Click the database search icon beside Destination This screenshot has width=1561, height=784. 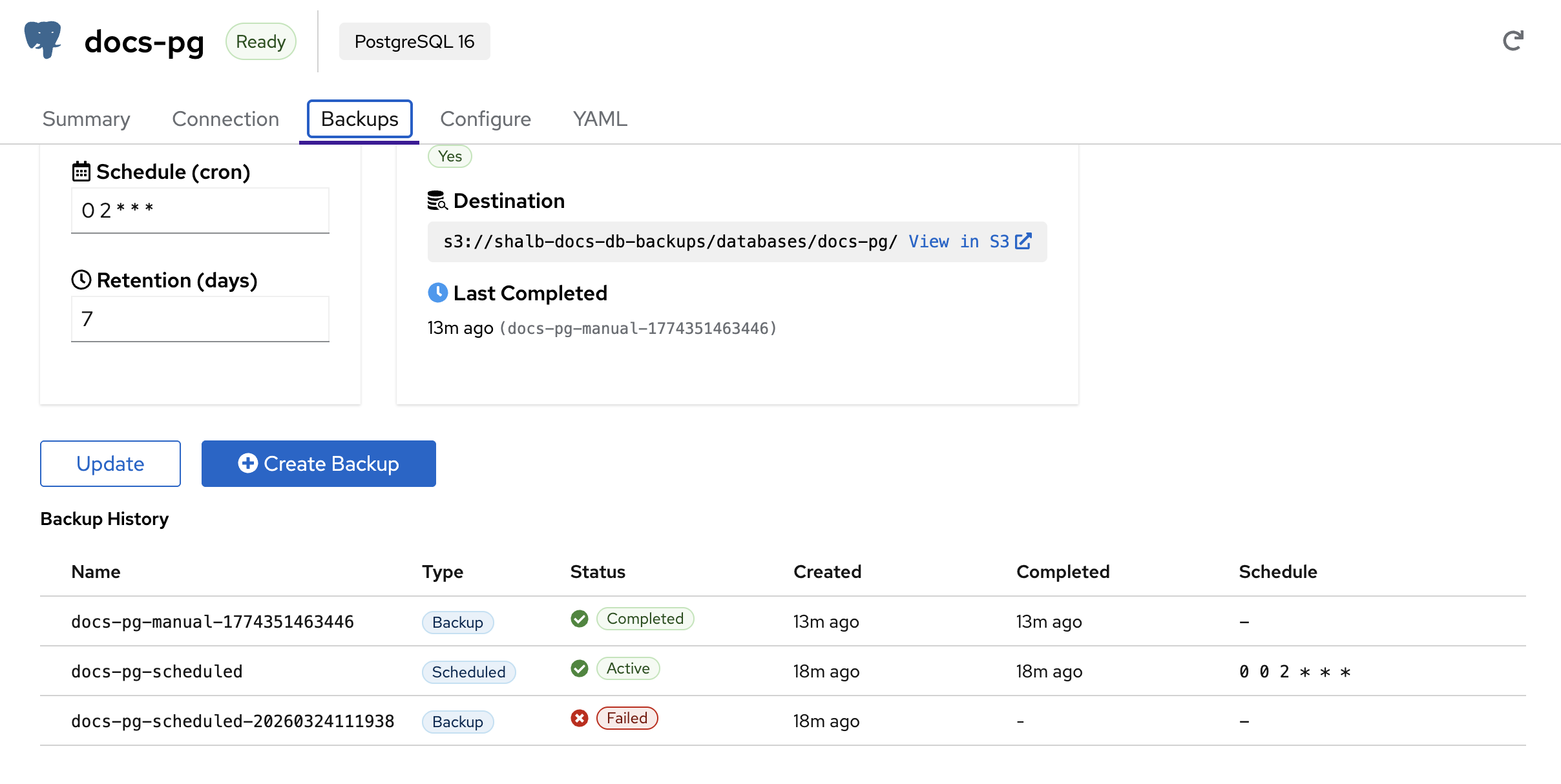coord(437,201)
